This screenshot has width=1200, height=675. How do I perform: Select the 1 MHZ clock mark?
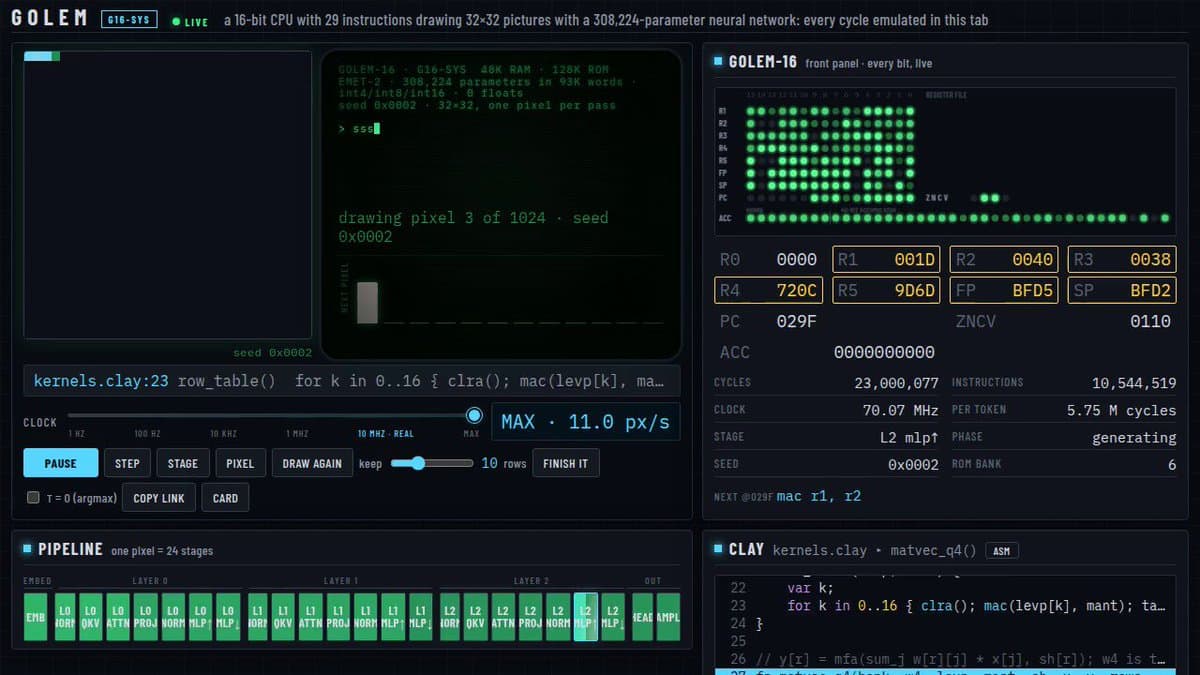[297, 434]
